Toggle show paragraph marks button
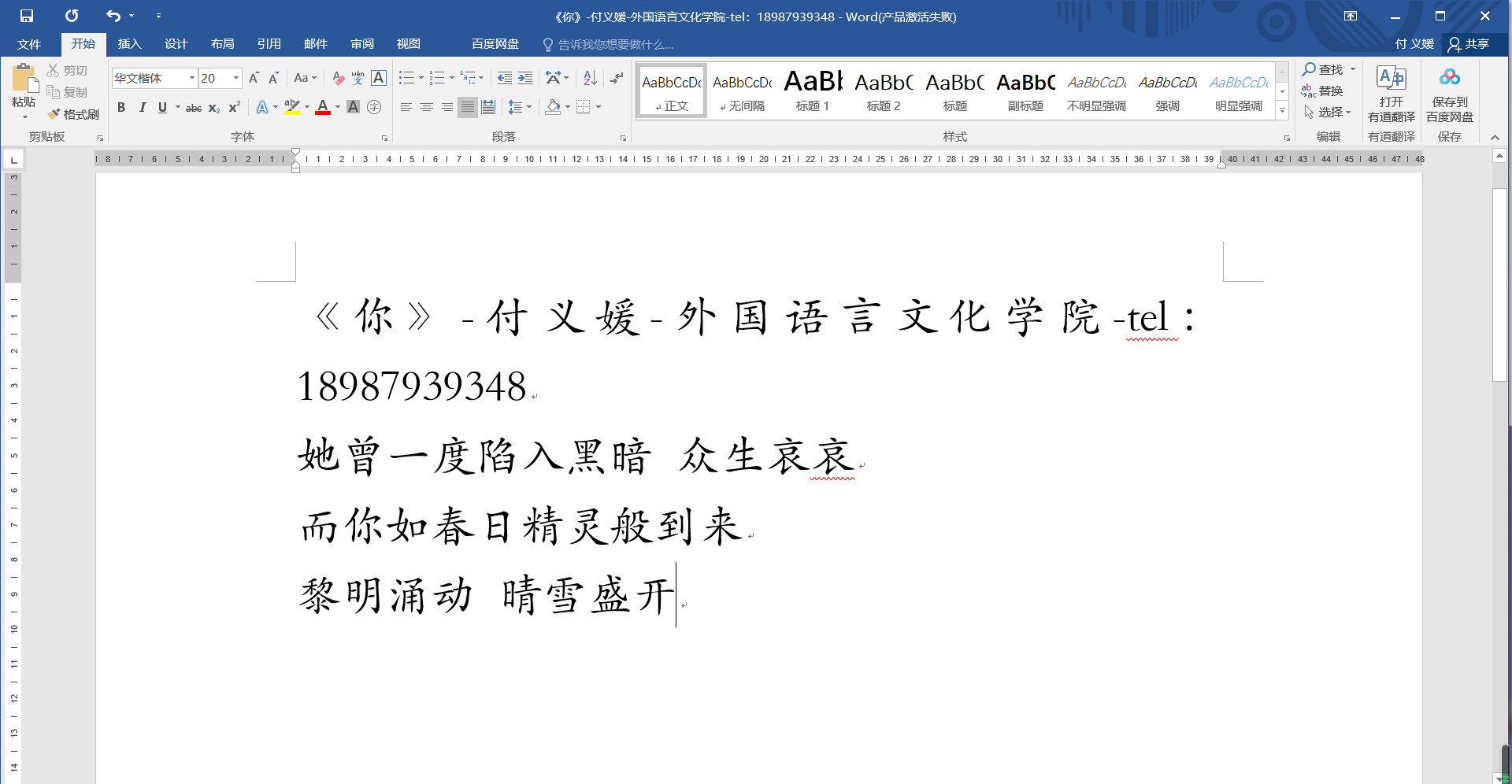1512x784 pixels. click(617, 78)
